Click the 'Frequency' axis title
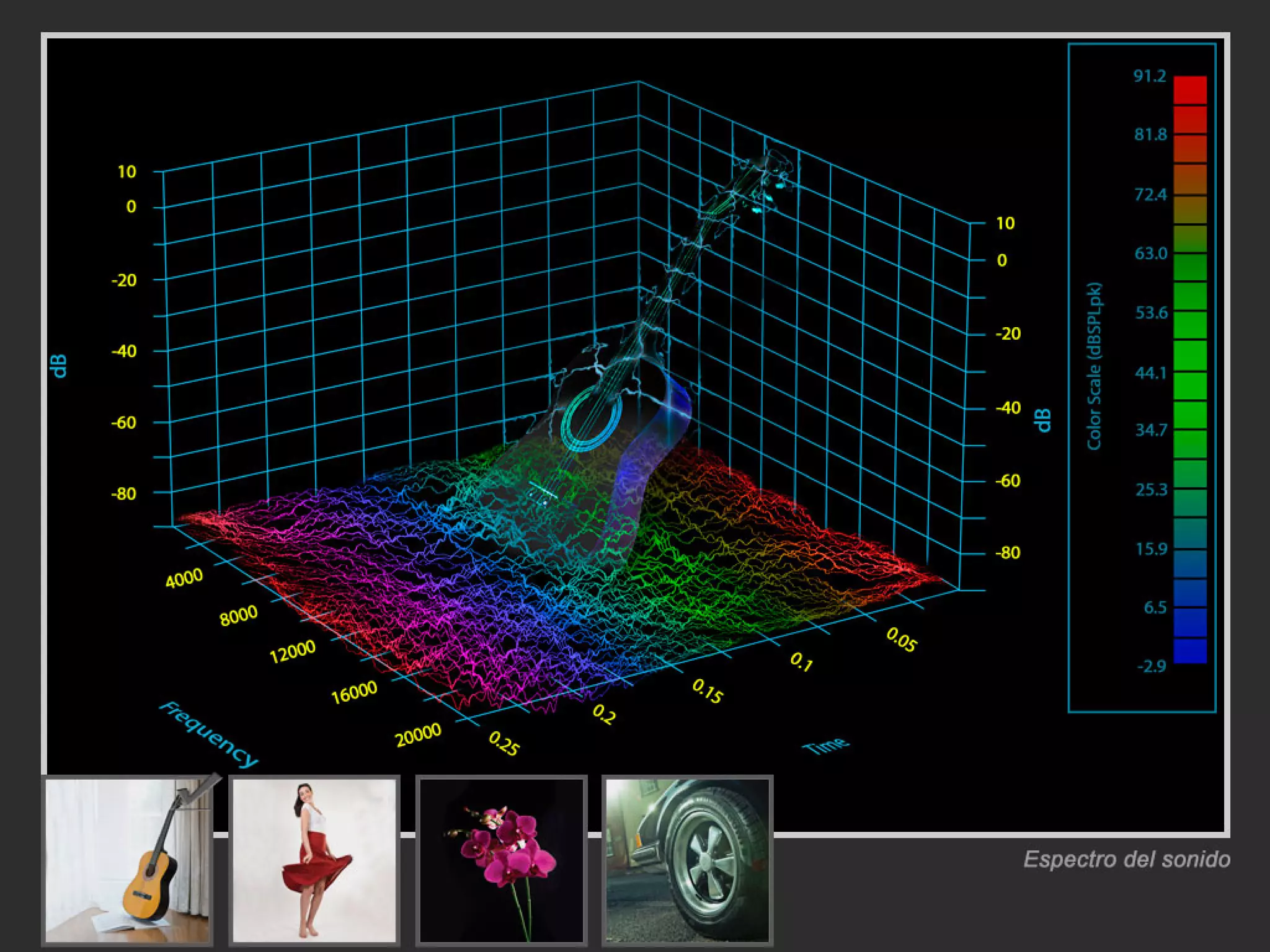Viewport: 1270px width, 952px height. point(208,734)
